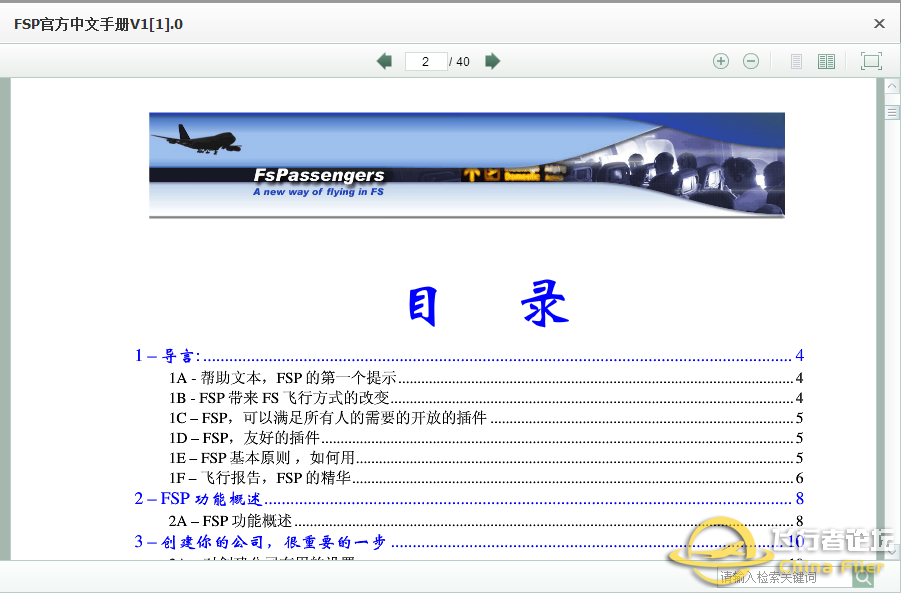Zoom out of the PDF page
Viewport: 901px width, 593px height.
pyautogui.click(x=751, y=61)
